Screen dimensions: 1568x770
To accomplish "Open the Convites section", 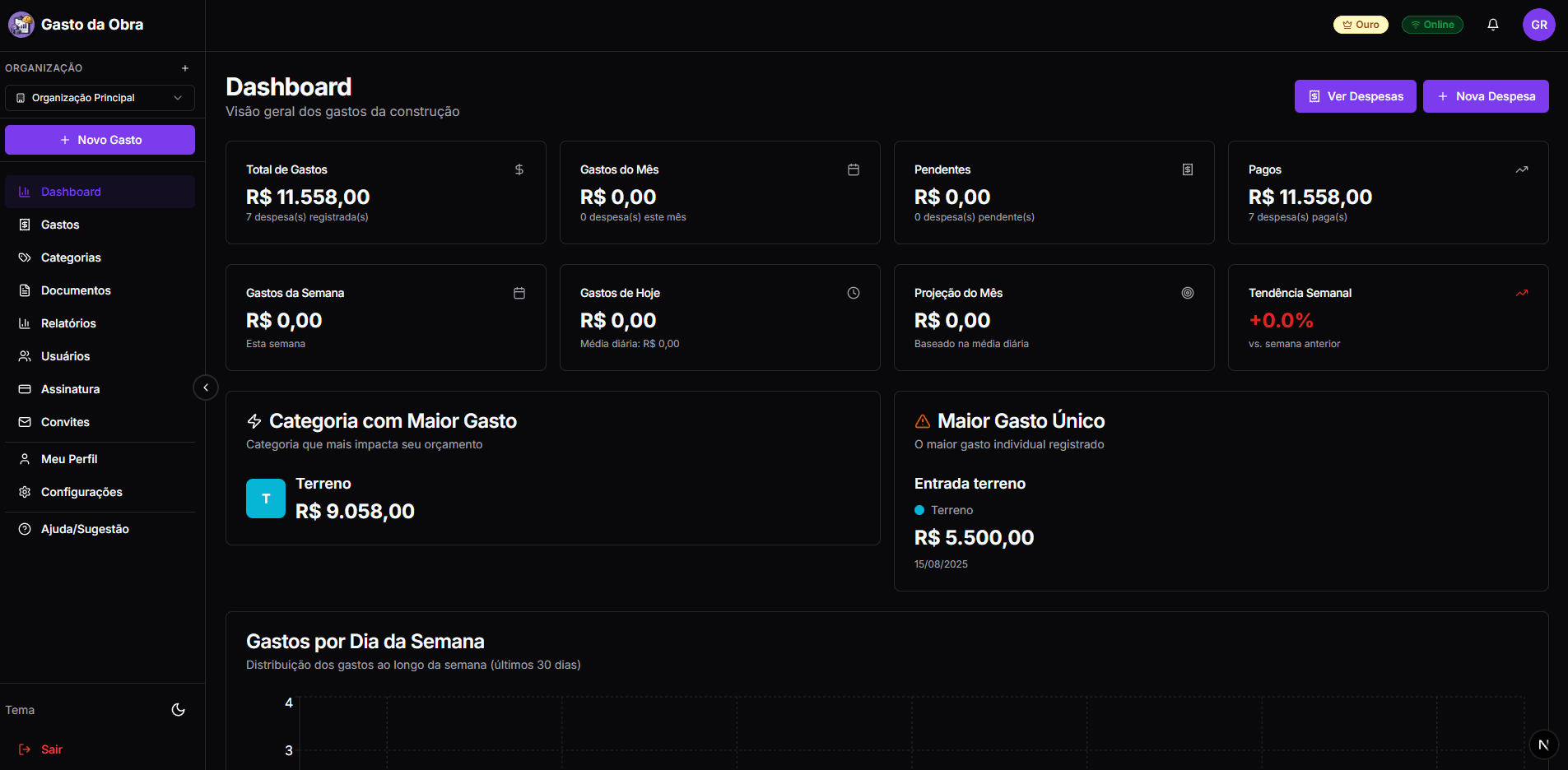I will click(x=66, y=421).
